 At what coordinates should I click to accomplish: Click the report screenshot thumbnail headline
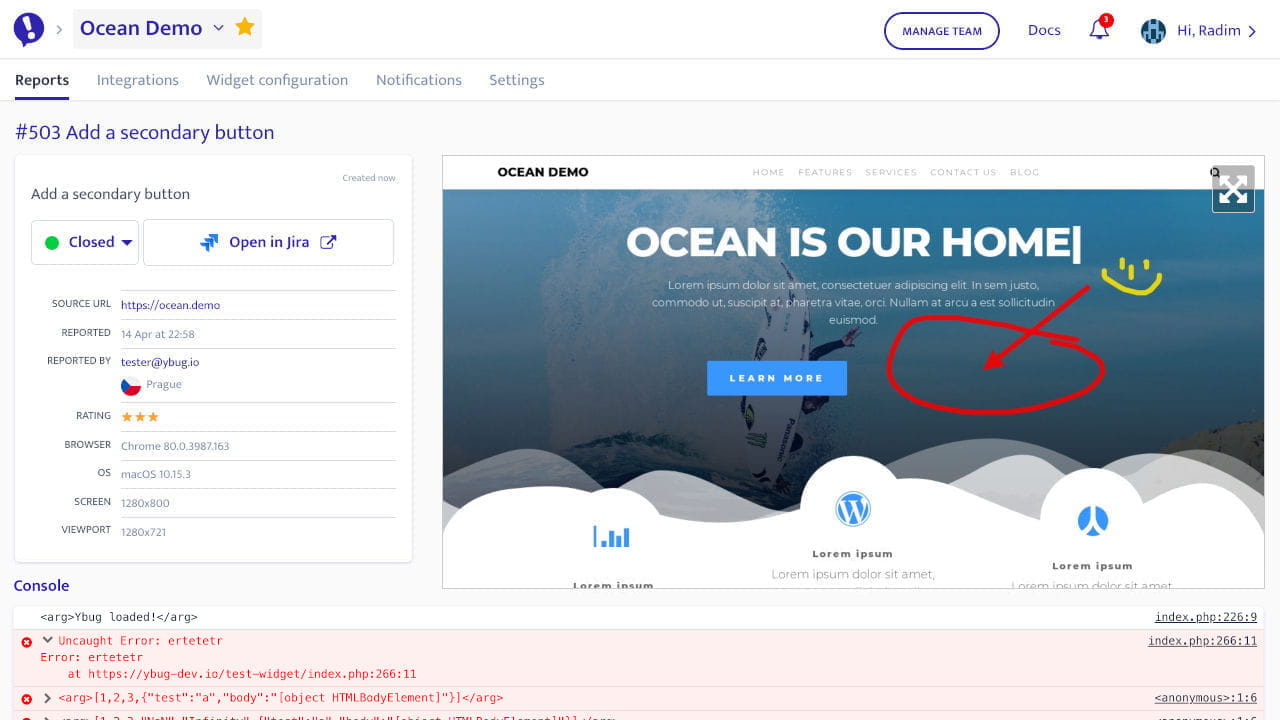pyautogui.click(x=854, y=242)
